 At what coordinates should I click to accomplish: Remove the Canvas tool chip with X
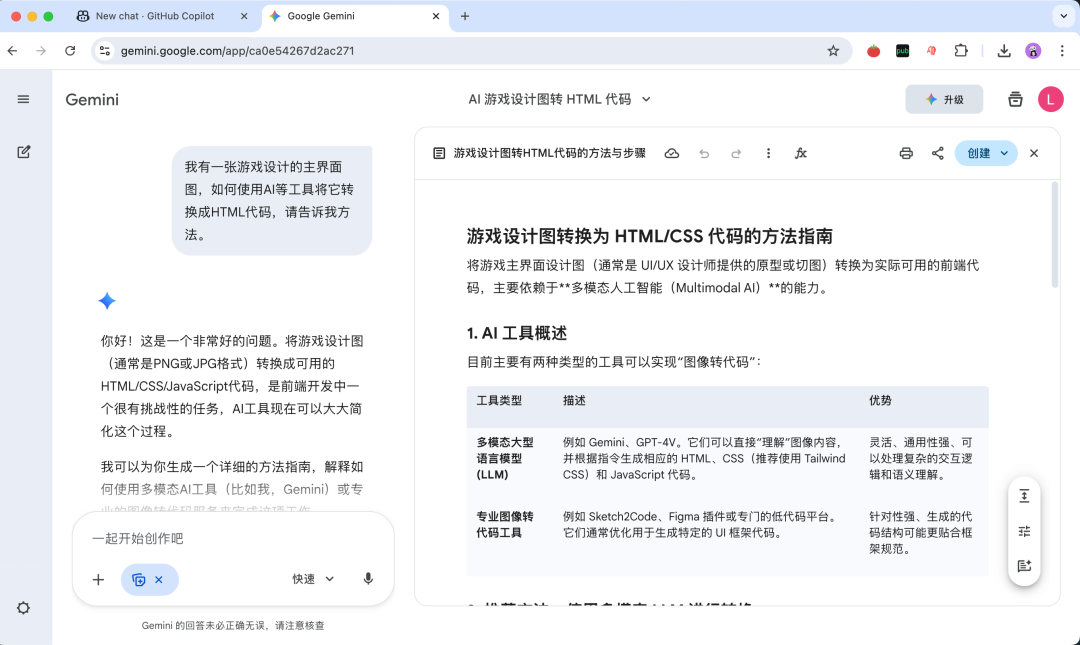(158, 580)
